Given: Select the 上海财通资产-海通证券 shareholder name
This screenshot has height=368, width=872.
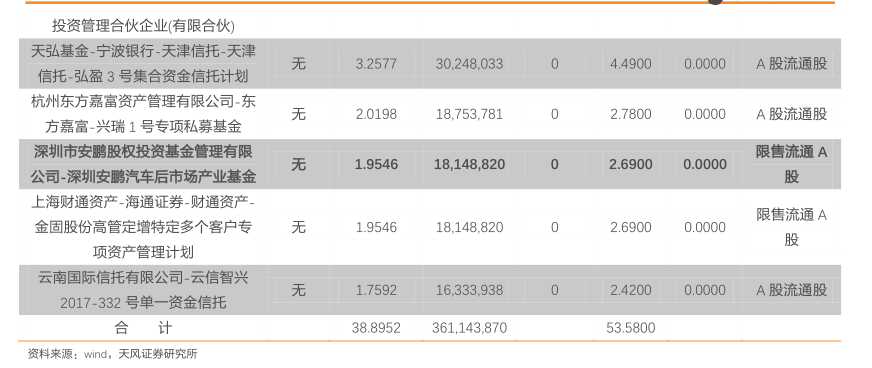Looking at the screenshot, I should coord(143,227).
